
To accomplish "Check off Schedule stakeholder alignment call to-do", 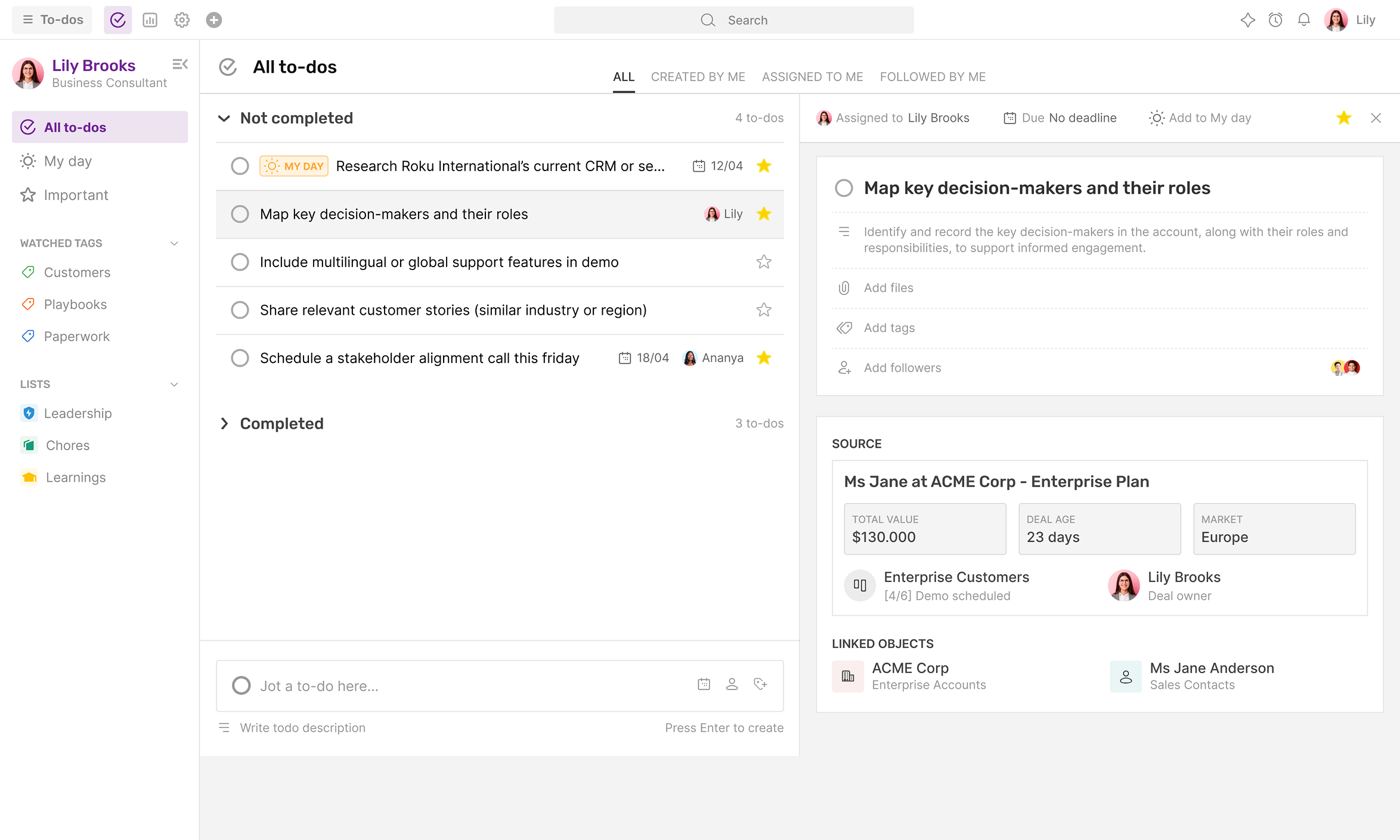I will [240, 358].
